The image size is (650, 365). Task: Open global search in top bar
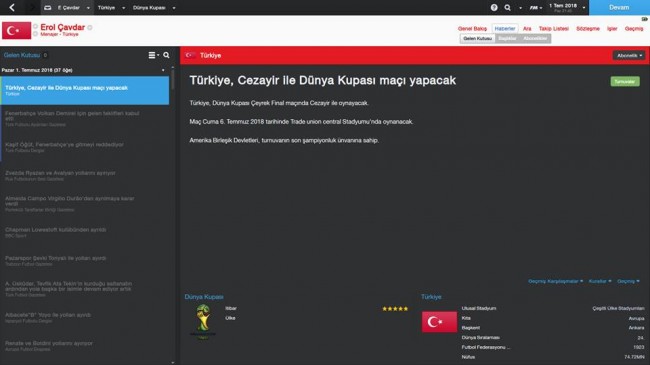point(507,7)
